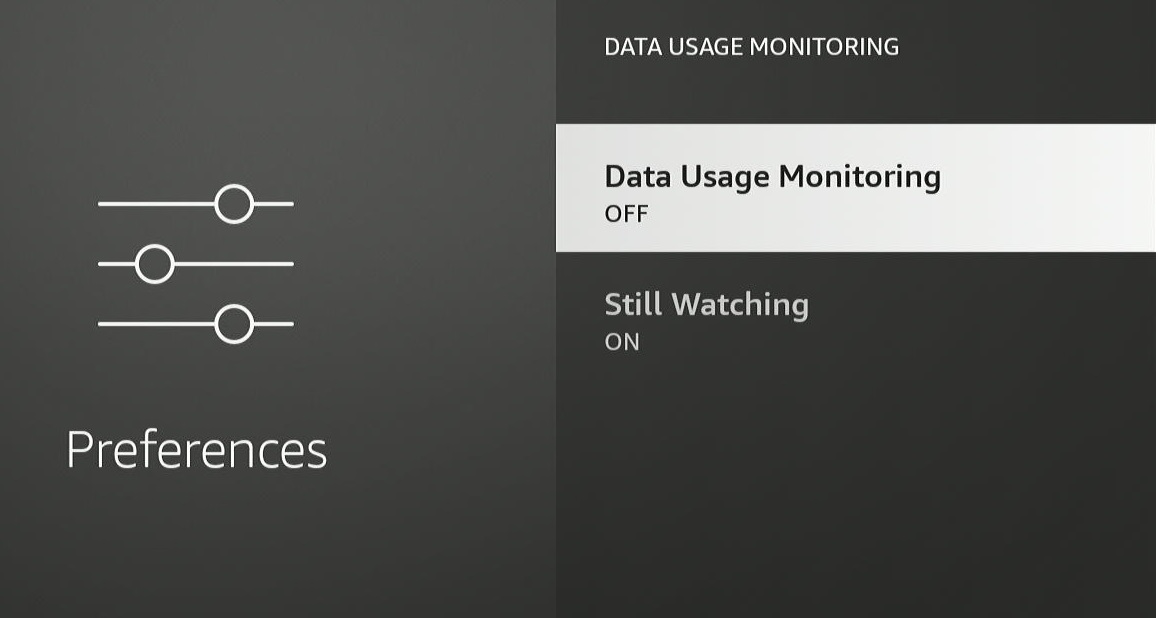
Task: Click the OFF status under Data Usage Monitoring
Action: tap(626, 214)
